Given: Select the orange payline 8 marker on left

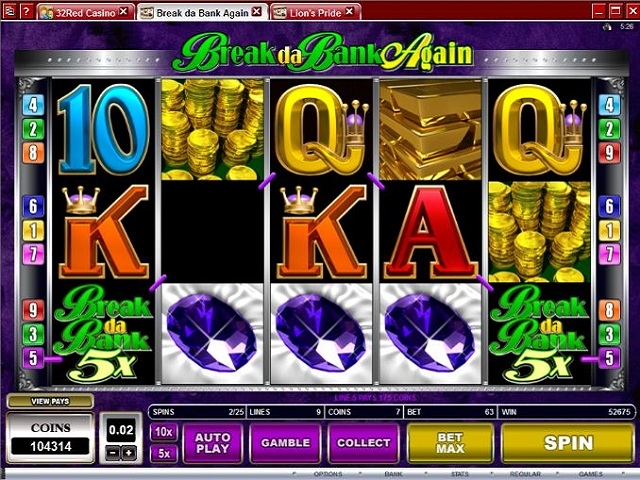Looking at the screenshot, I should [33, 152].
